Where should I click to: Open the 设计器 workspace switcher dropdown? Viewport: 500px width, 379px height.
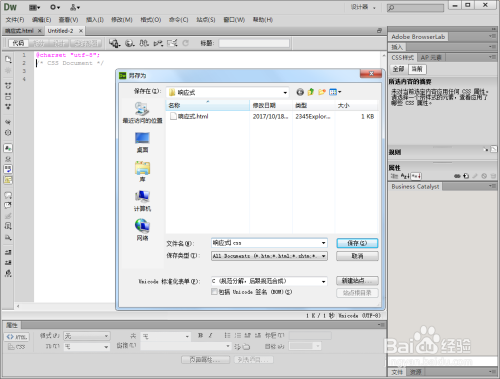click(x=363, y=7)
